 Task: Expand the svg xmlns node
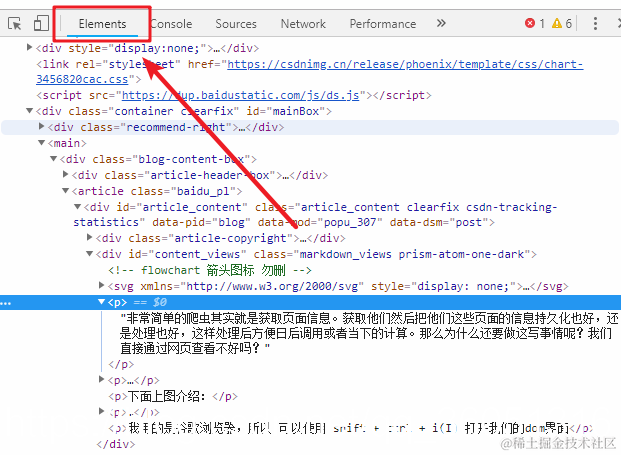[x=101, y=285]
